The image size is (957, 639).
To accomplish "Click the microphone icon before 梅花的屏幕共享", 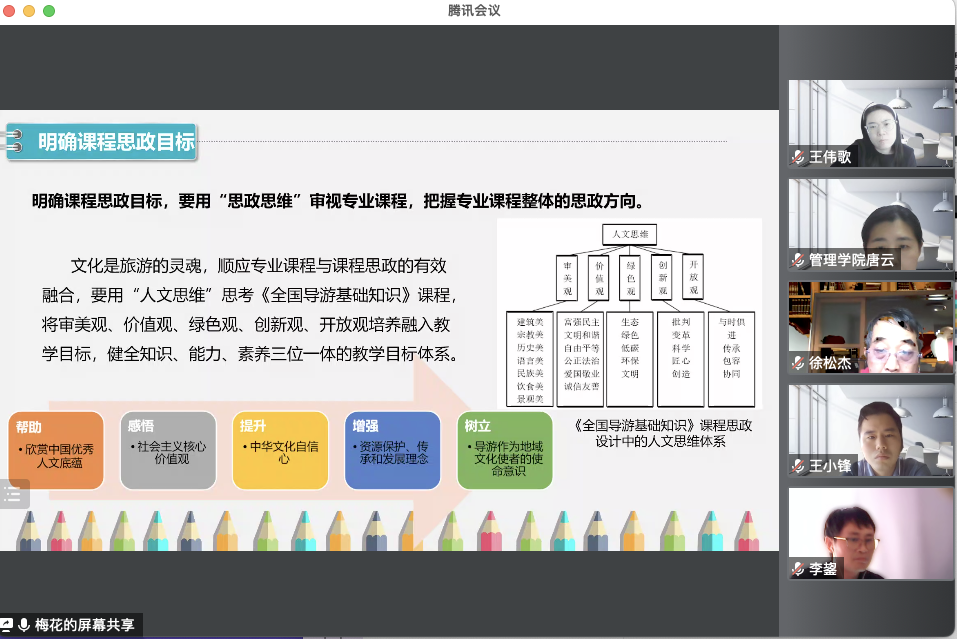I will [x=24, y=625].
